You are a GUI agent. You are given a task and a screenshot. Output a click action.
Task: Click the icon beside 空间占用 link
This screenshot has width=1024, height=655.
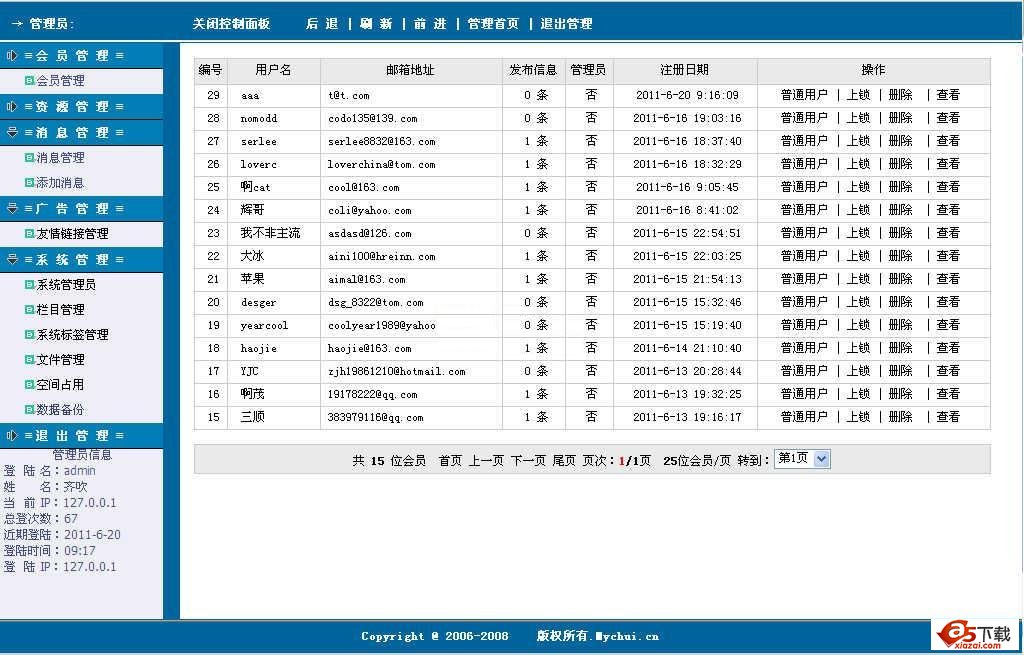(x=29, y=385)
